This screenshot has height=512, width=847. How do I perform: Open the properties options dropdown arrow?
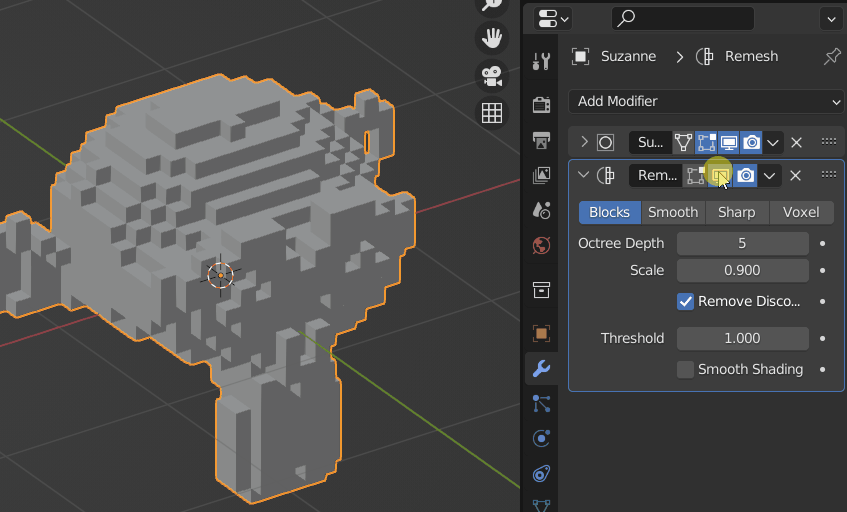pyautogui.click(x=831, y=19)
